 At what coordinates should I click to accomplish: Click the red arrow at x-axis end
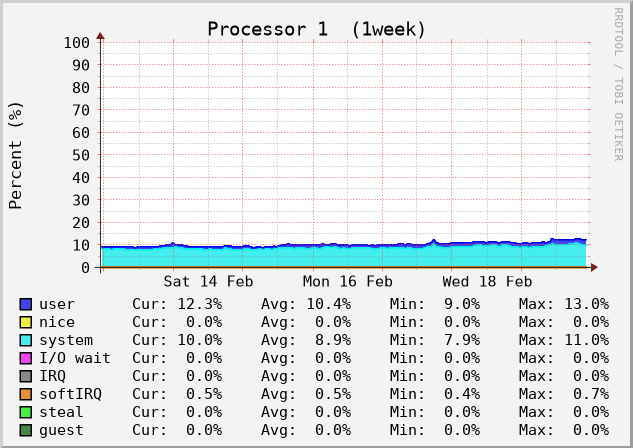point(594,267)
